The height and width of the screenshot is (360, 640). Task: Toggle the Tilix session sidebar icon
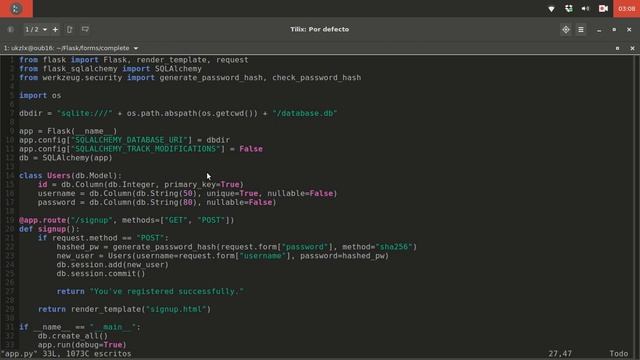(11, 29)
